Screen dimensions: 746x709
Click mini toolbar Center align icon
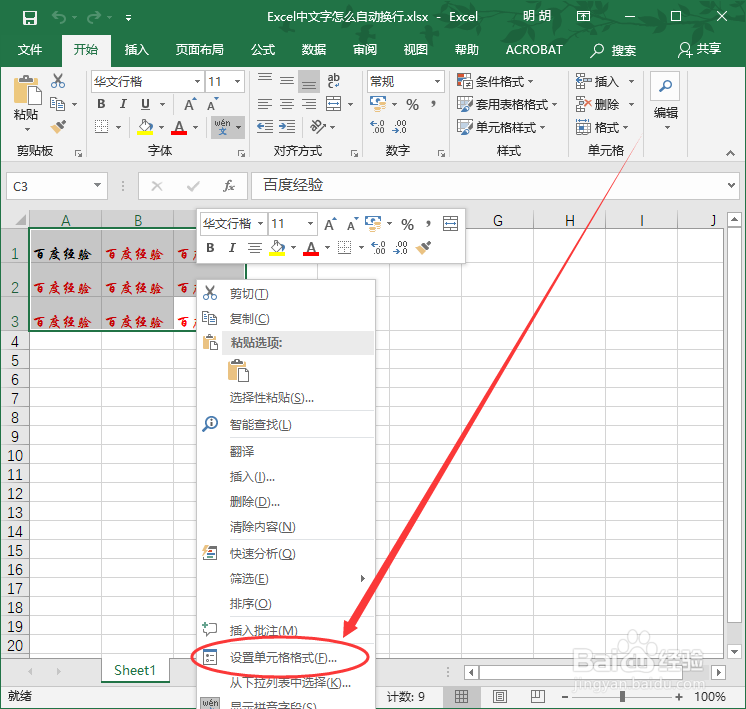pyautogui.click(x=255, y=248)
